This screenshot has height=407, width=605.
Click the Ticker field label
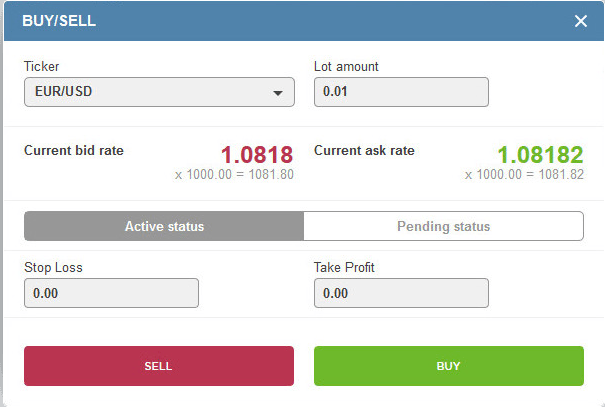click(41, 67)
